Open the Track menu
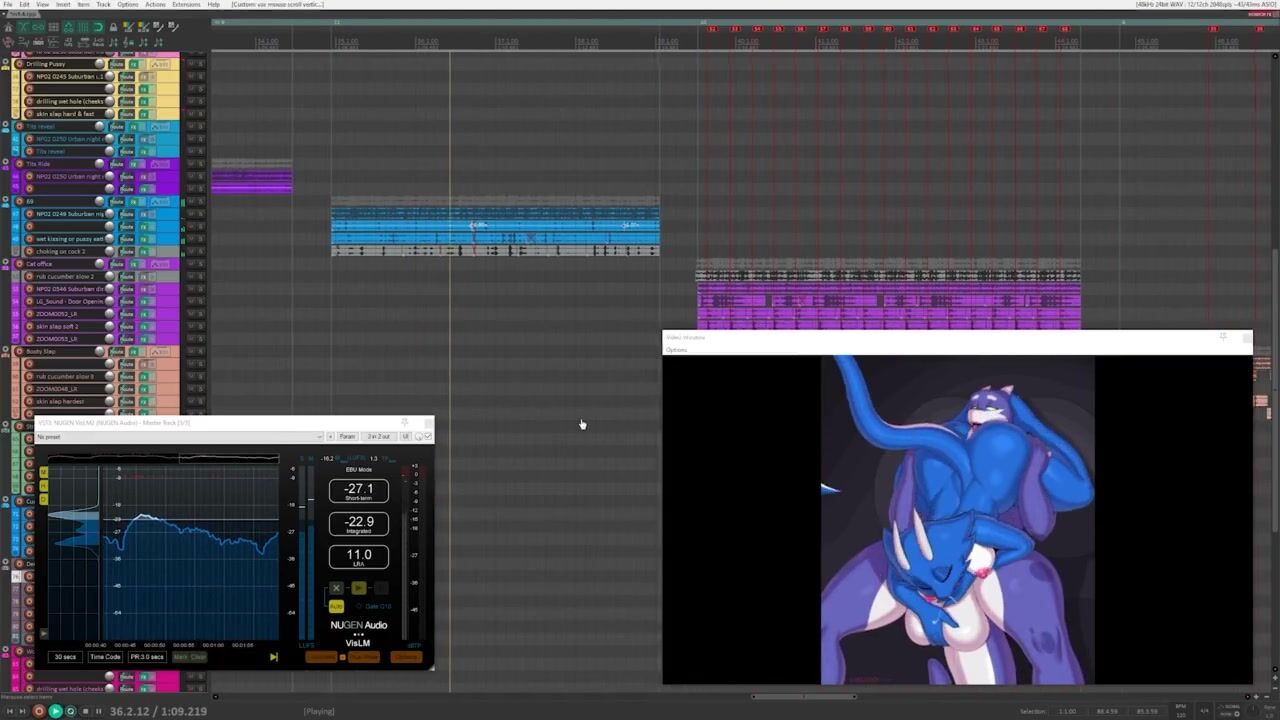This screenshot has width=1280, height=720. pos(103,4)
